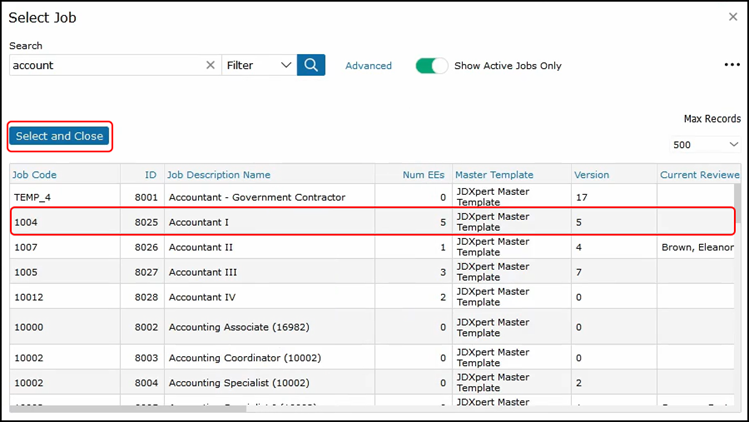Screen dimensions: 749x422
Task: Clear the search text with X icon
Action: pos(210,65)
